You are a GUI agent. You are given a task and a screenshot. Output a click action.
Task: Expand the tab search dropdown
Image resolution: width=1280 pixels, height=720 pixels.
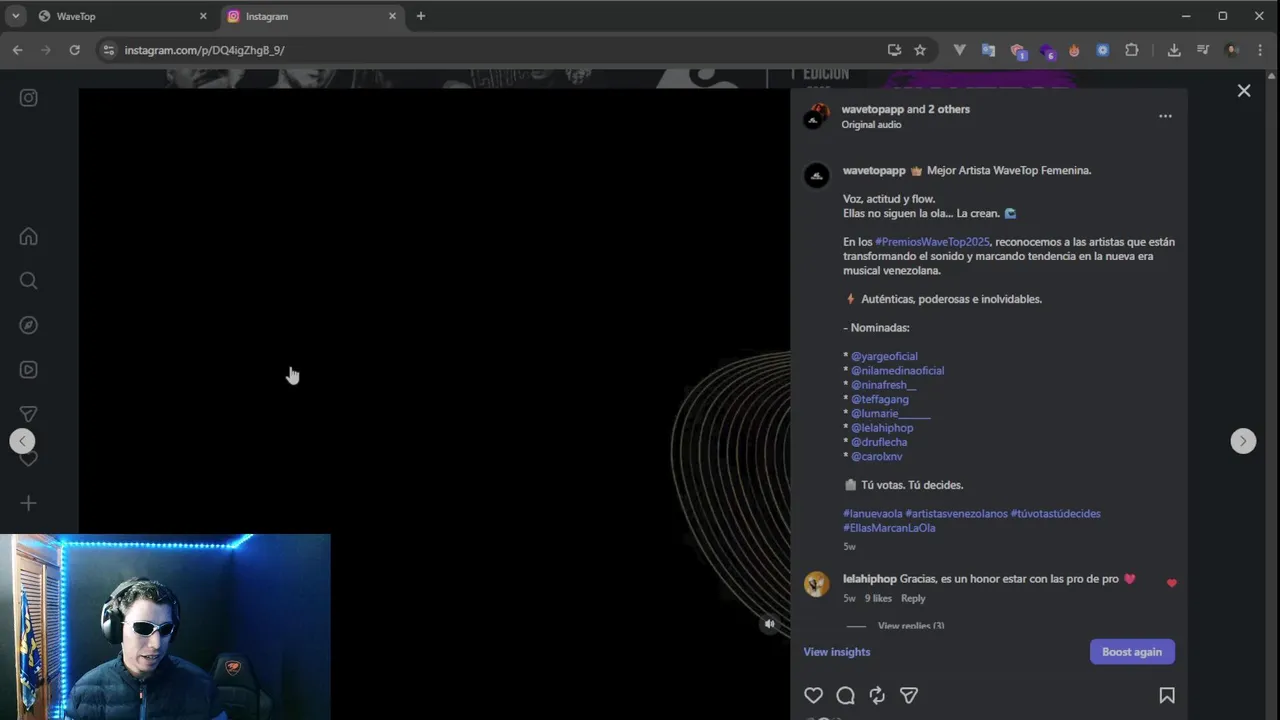[16, 16]
